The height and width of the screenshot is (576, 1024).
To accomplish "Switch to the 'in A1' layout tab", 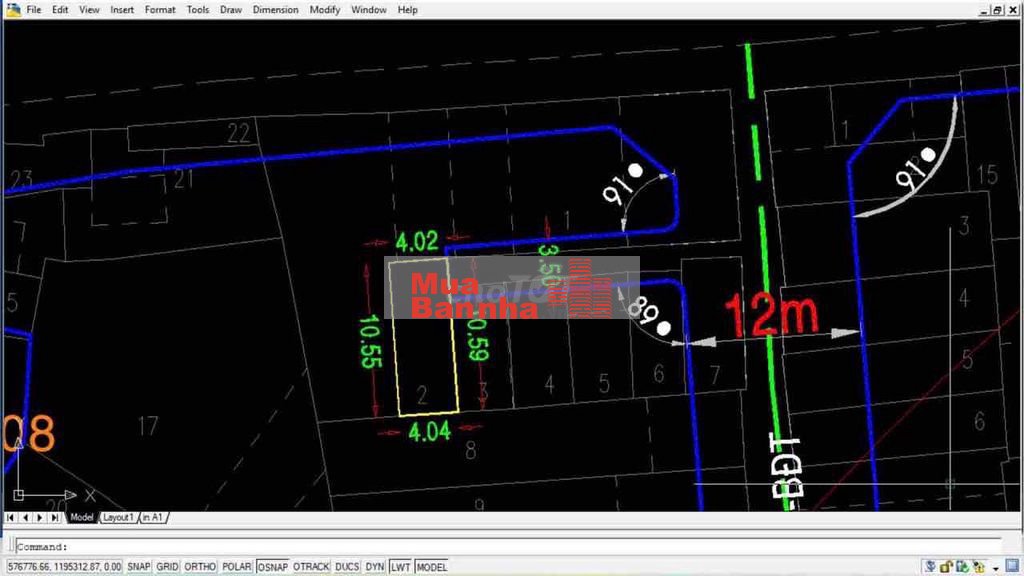I will pyautogui.click(x=153, y=517).
